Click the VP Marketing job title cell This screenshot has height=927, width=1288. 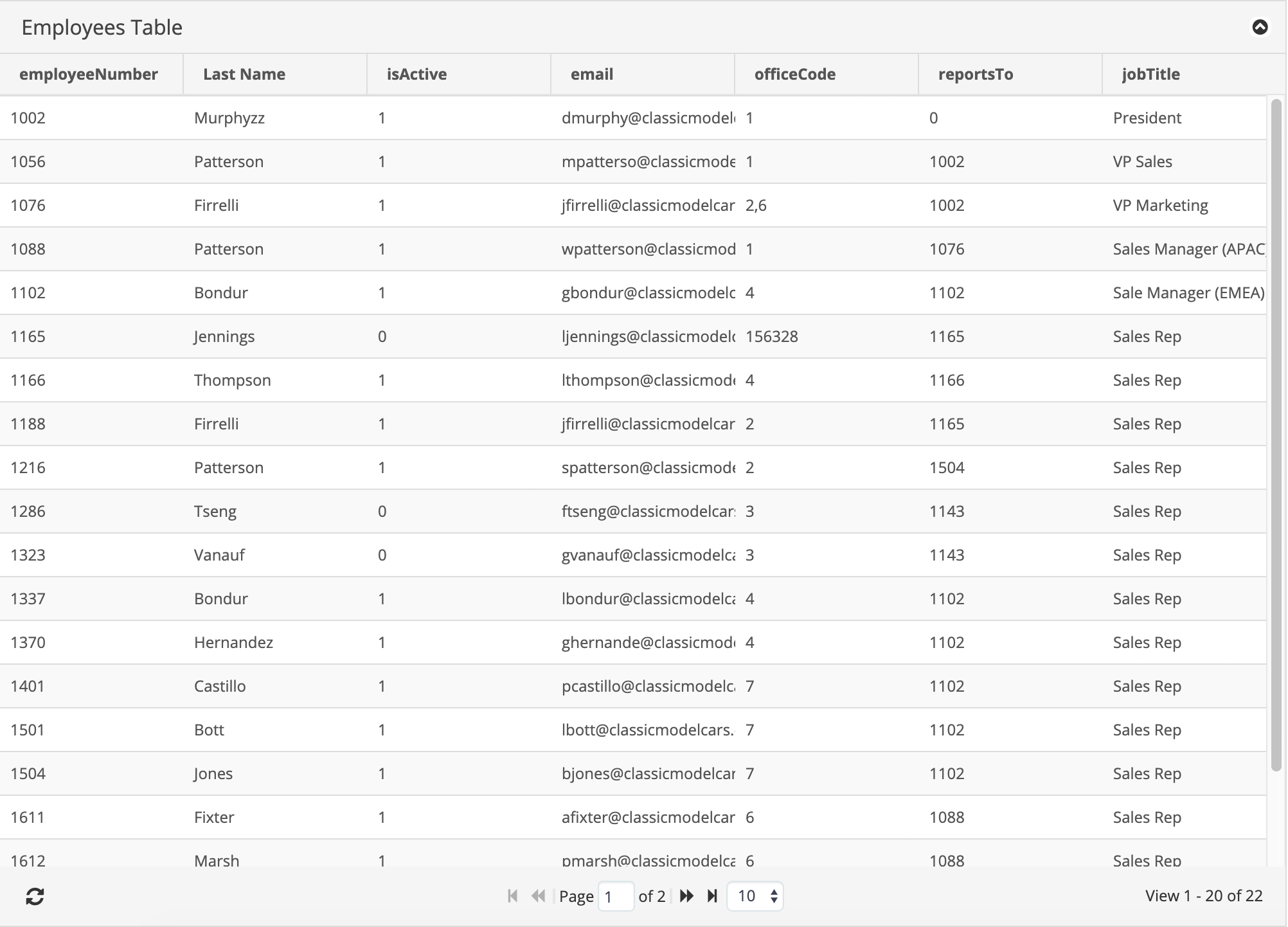click(1160, 206)
